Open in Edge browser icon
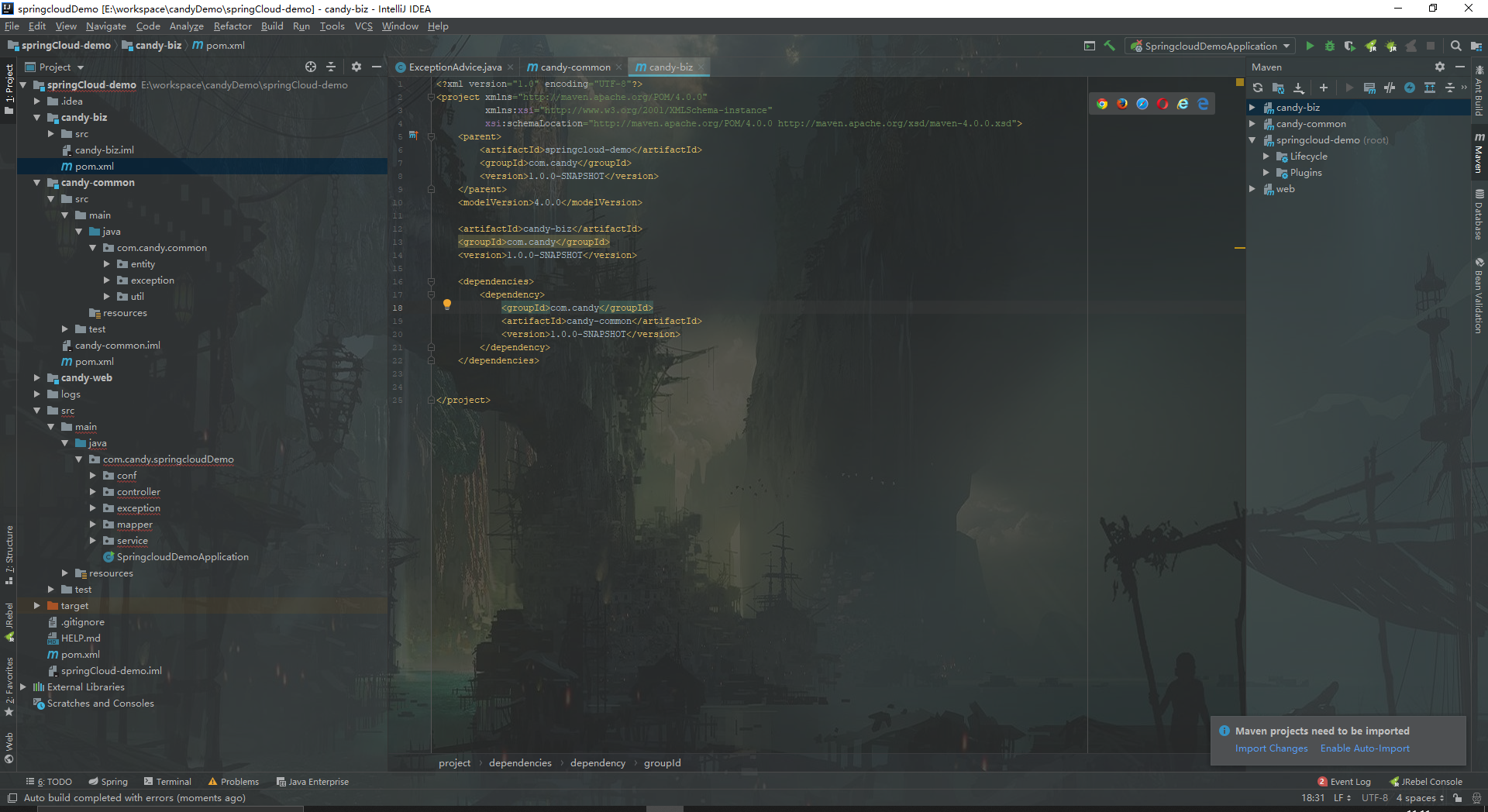 (1203, 104)
